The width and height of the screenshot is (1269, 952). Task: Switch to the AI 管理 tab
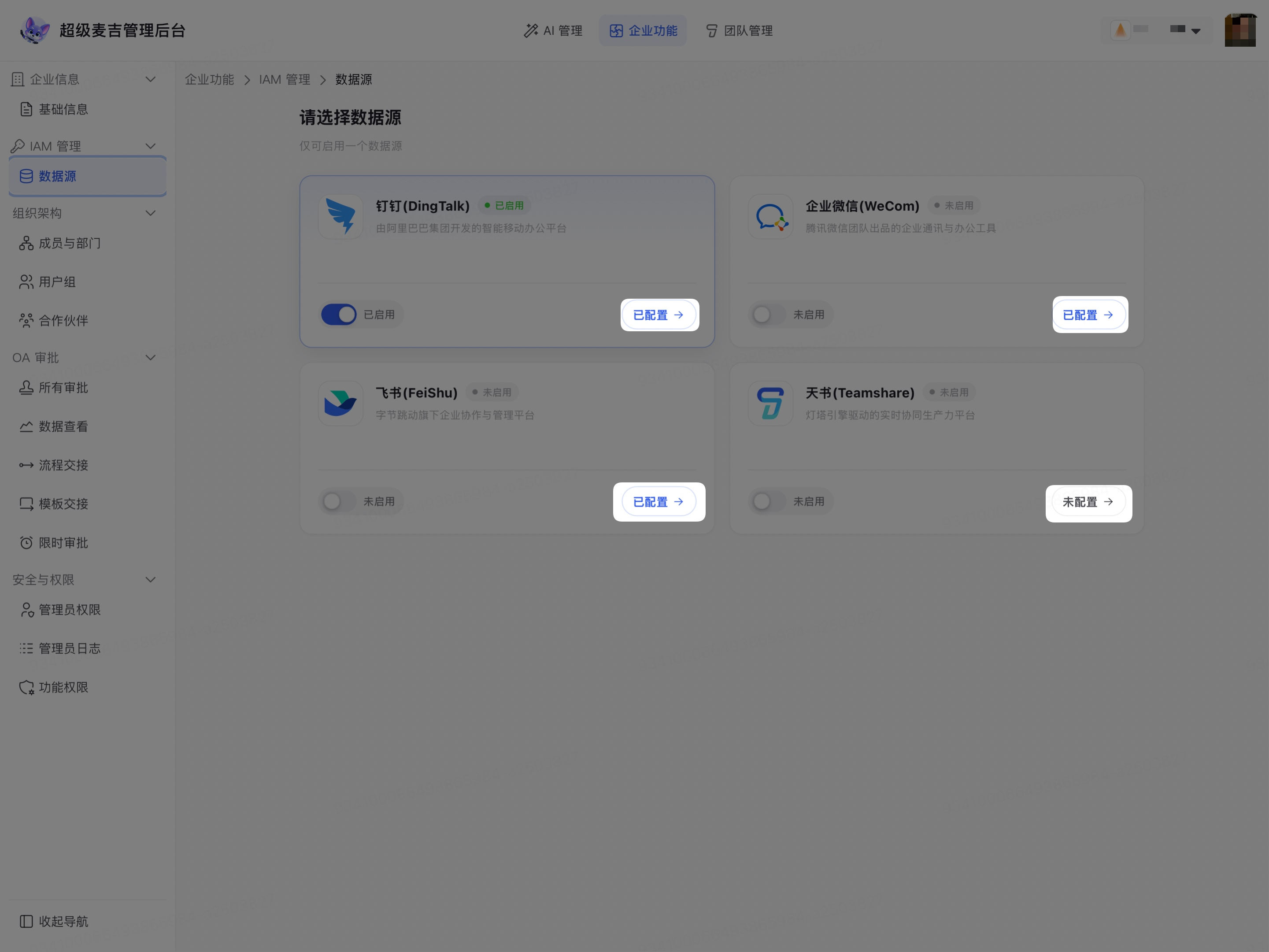(x=552, y=30)
